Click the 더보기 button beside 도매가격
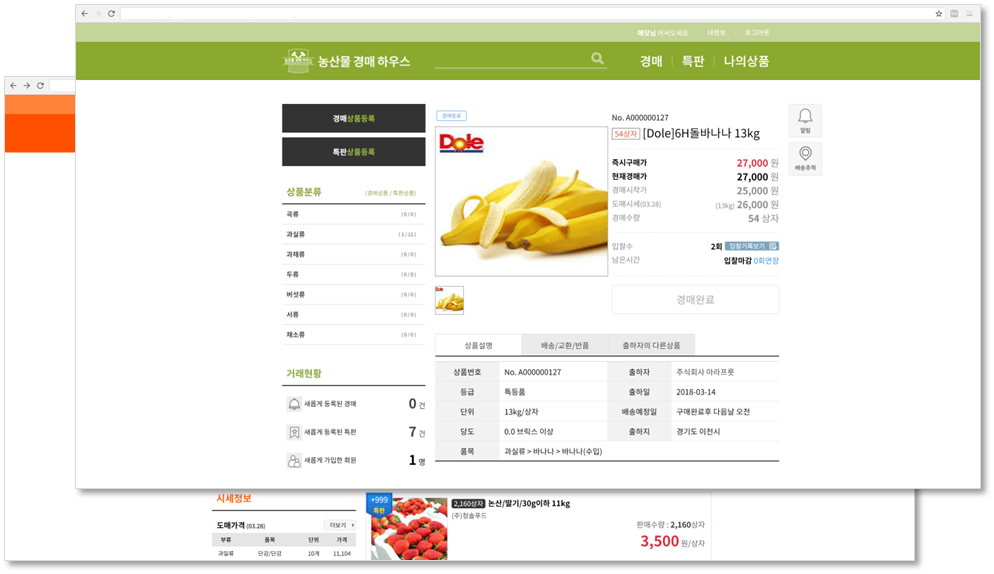Viewport: 994px width, 574px height. click(340, 525)
